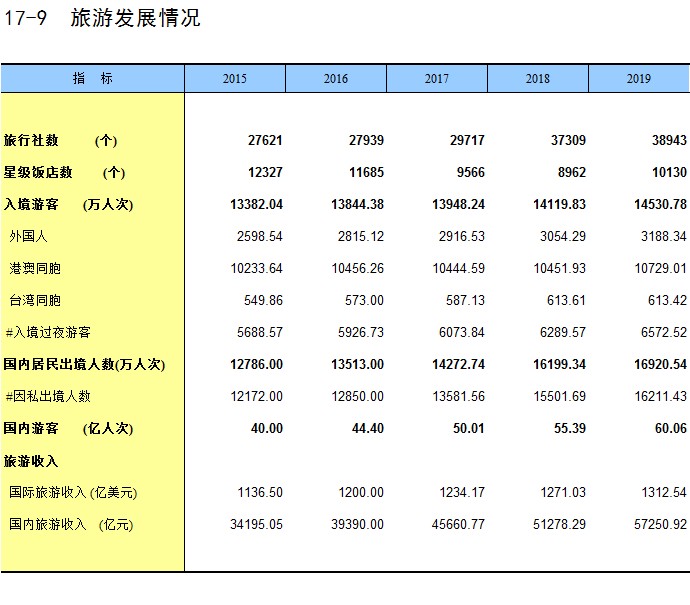Select the row label 旅行社数 (个)
The image size is (690, 605).
pyautogui.click(x=60, y=140)
